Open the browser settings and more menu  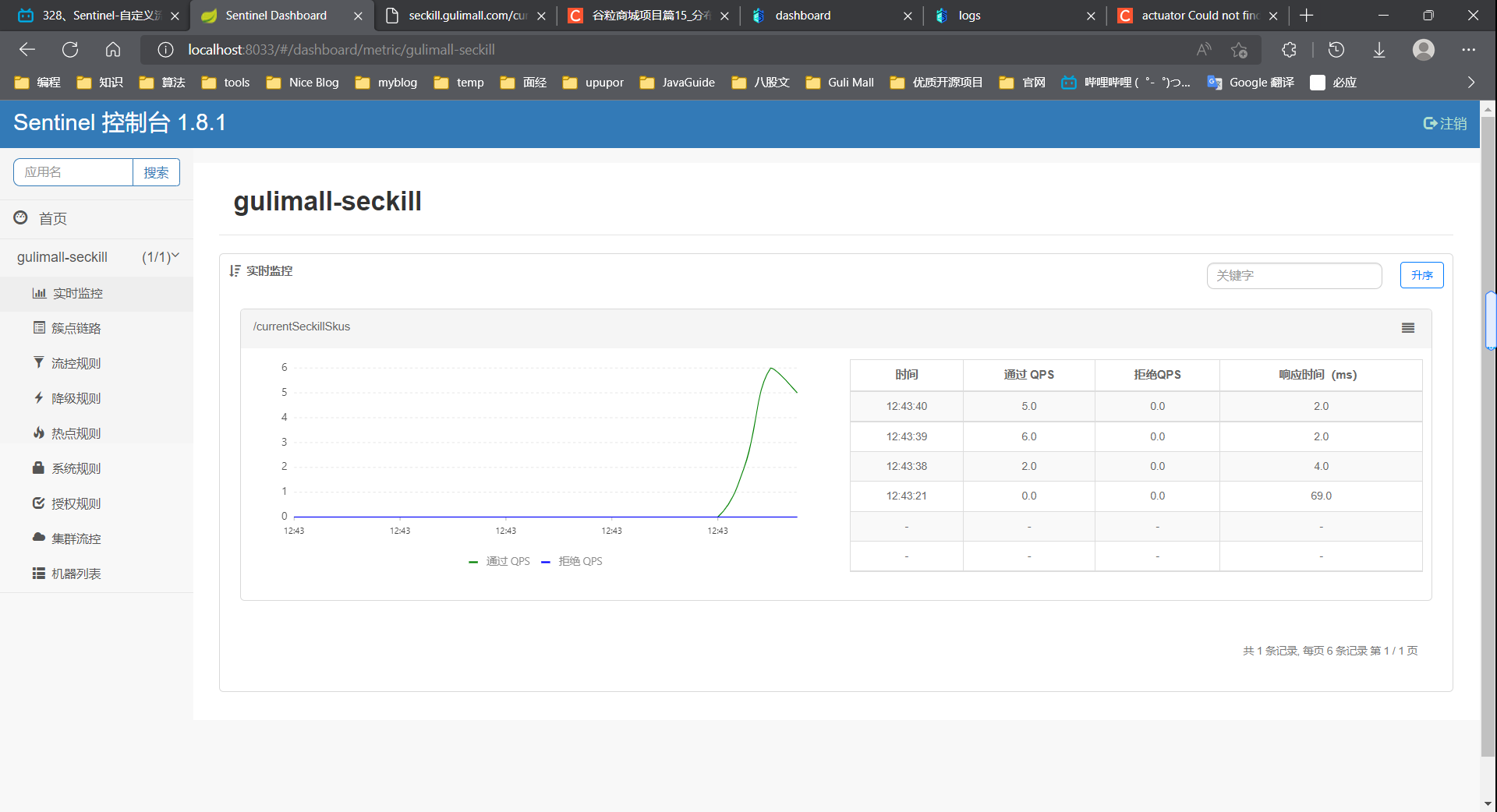1469,50
